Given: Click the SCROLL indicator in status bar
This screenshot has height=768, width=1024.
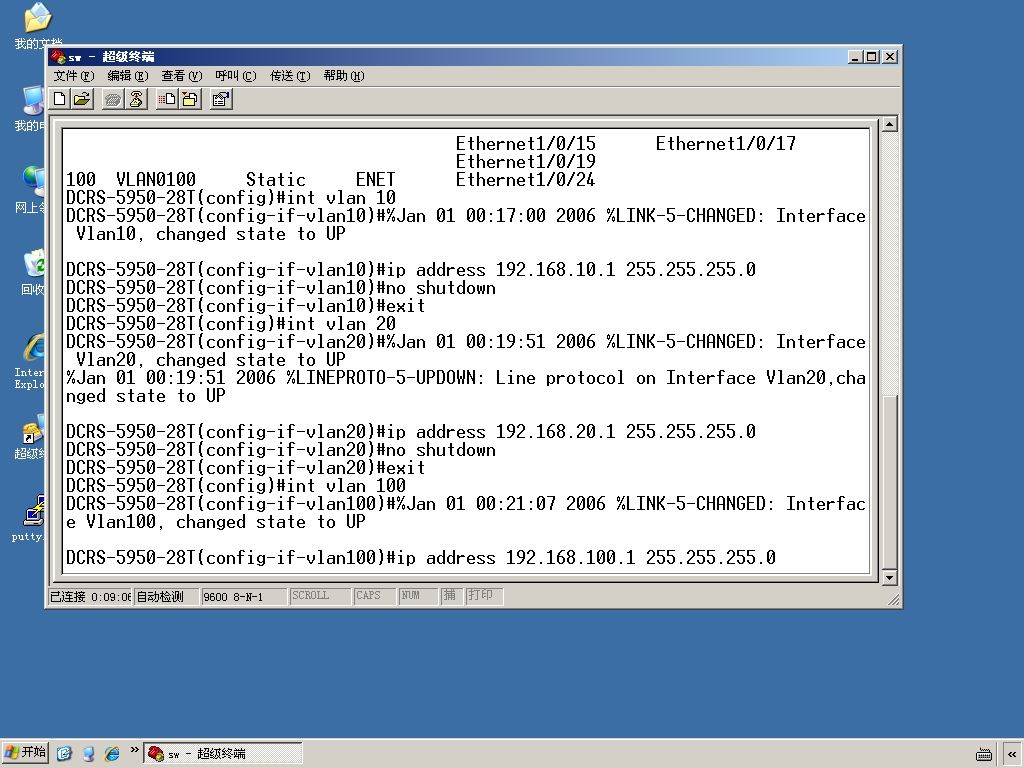Looking at the screenshot, I should pos(319,596).
